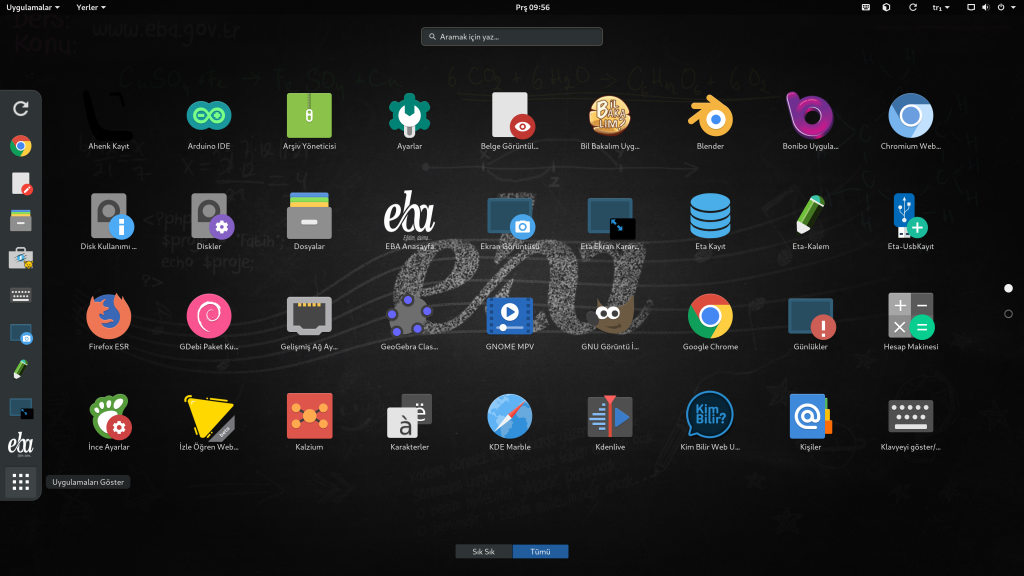Click the Uygulamaları Göster grid button
This screenshot has width=1024, height=576.
[21, 482]
